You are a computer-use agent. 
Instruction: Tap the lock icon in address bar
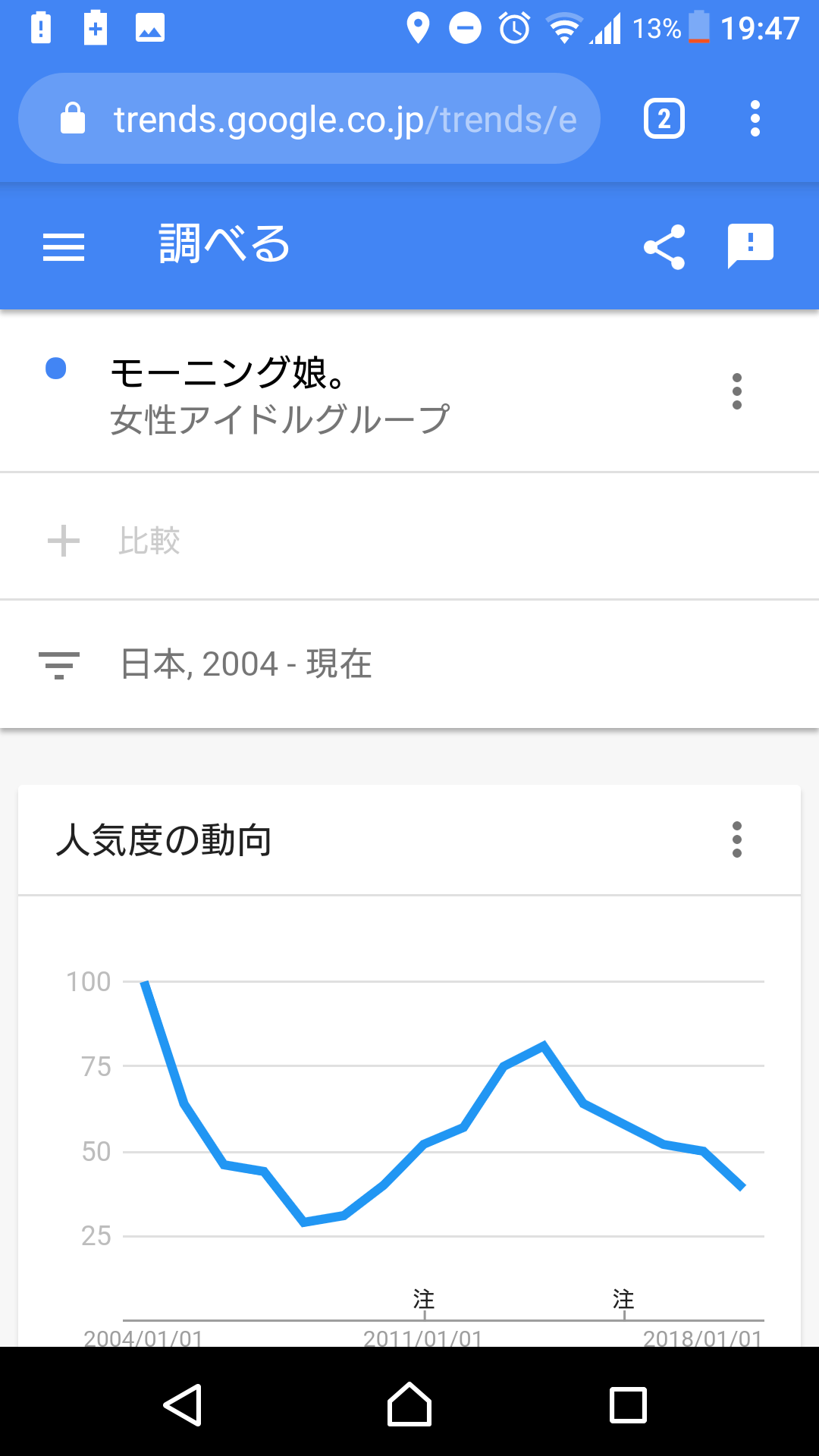[x=73, y=118]
